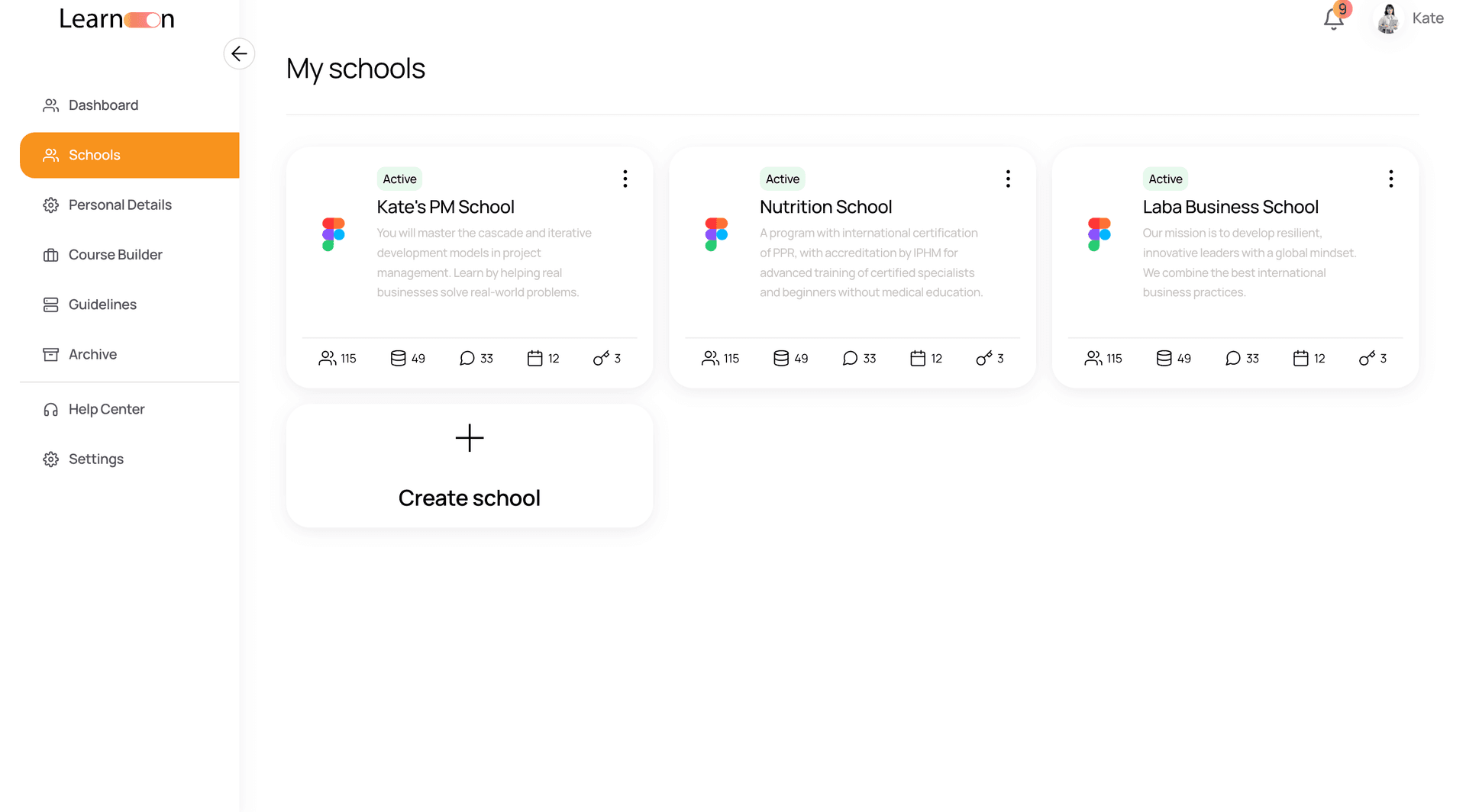1466x812 pixels.
Task: Click key icon on Laba Business School card
Action: [1367, 358]
